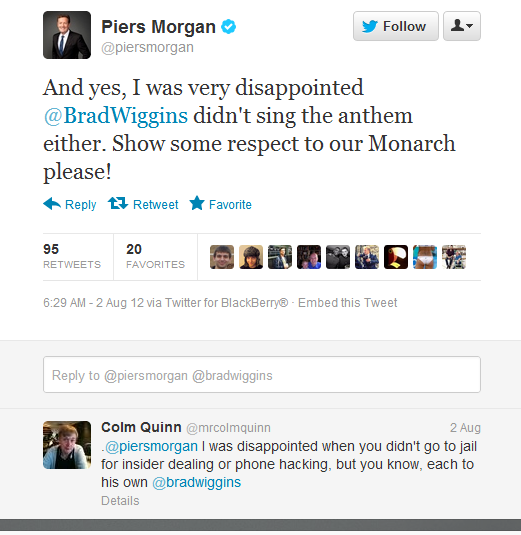Click the first retweeter avatar thumbnail
The width and height of the screenshot is (521, 535).
(x=222, y=257)
